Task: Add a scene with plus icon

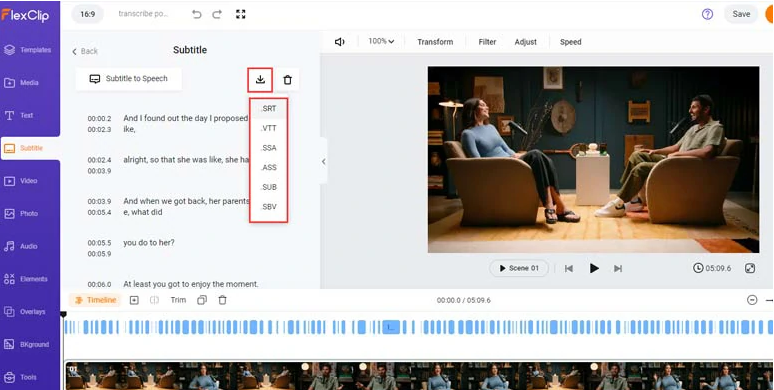Action: 134,300
